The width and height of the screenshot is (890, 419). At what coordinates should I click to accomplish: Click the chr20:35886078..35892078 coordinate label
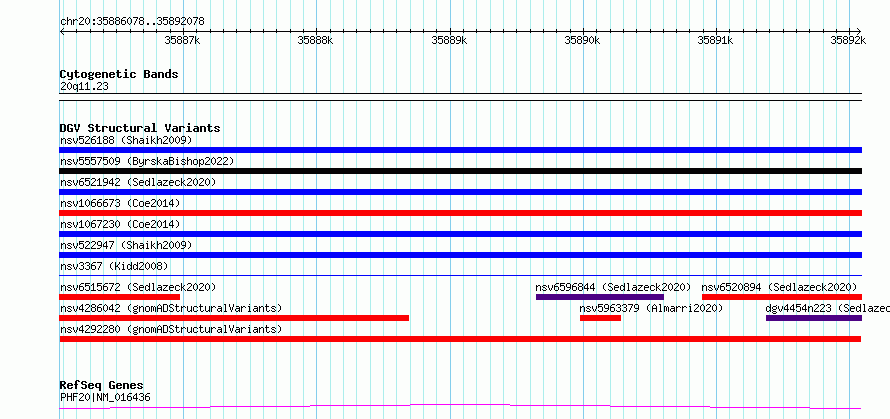[132, 22]
